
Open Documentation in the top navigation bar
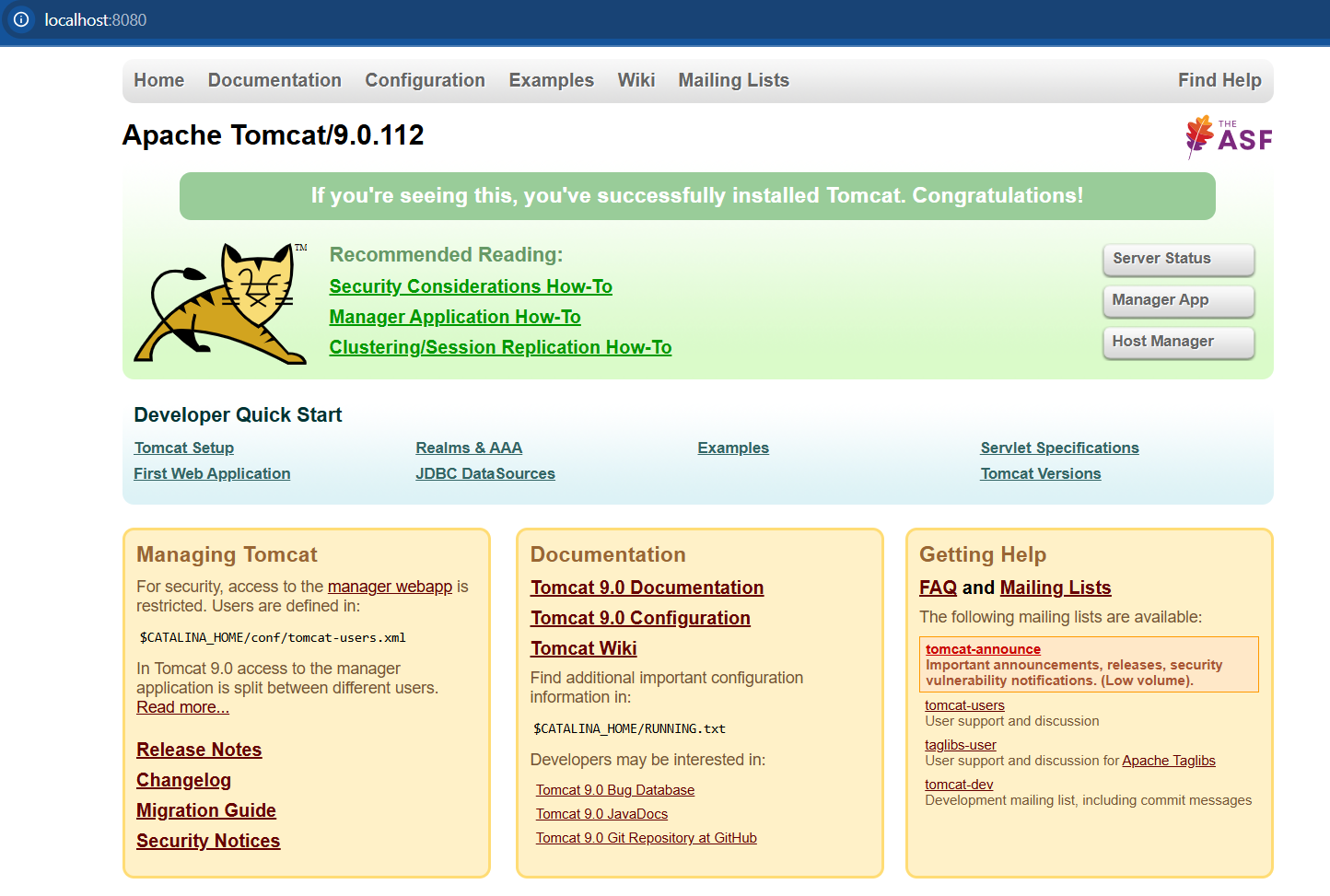(x=274, y=80)
